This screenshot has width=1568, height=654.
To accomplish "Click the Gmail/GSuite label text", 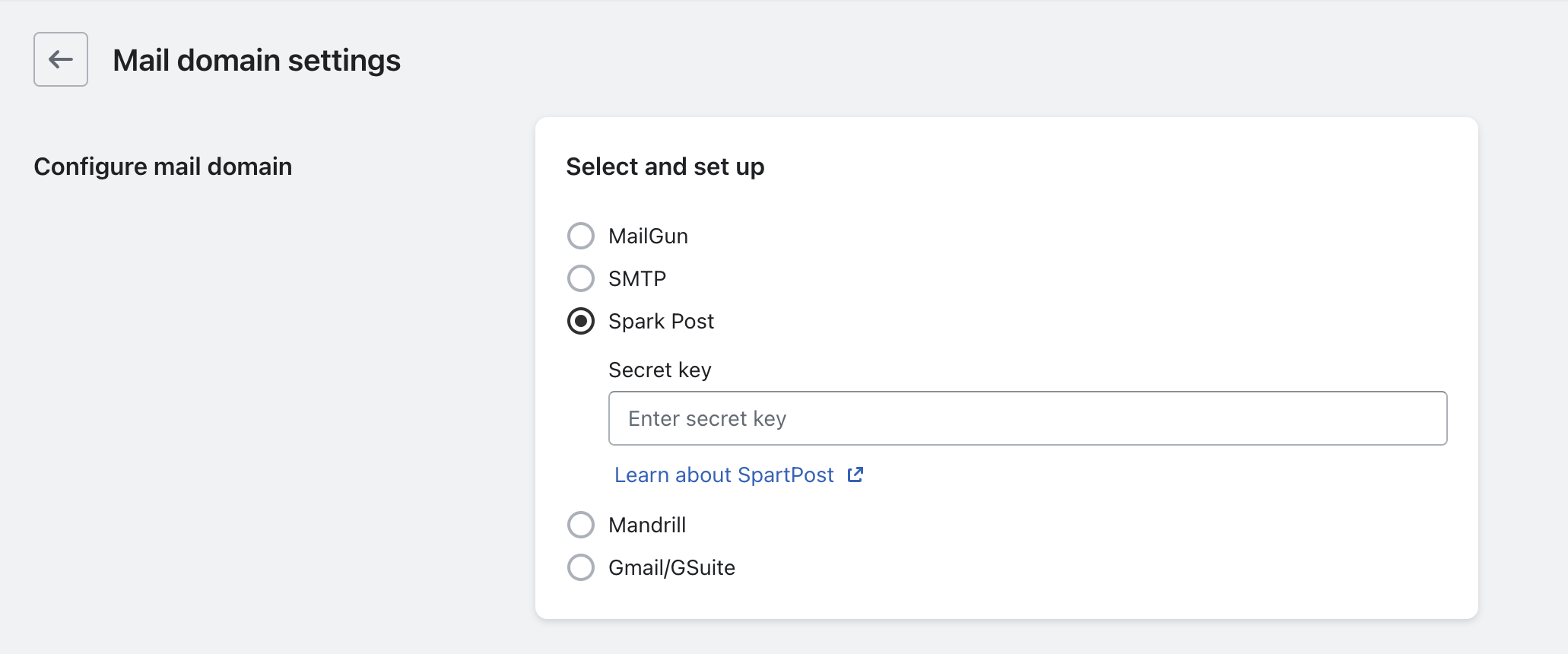I will coord(671,567).
